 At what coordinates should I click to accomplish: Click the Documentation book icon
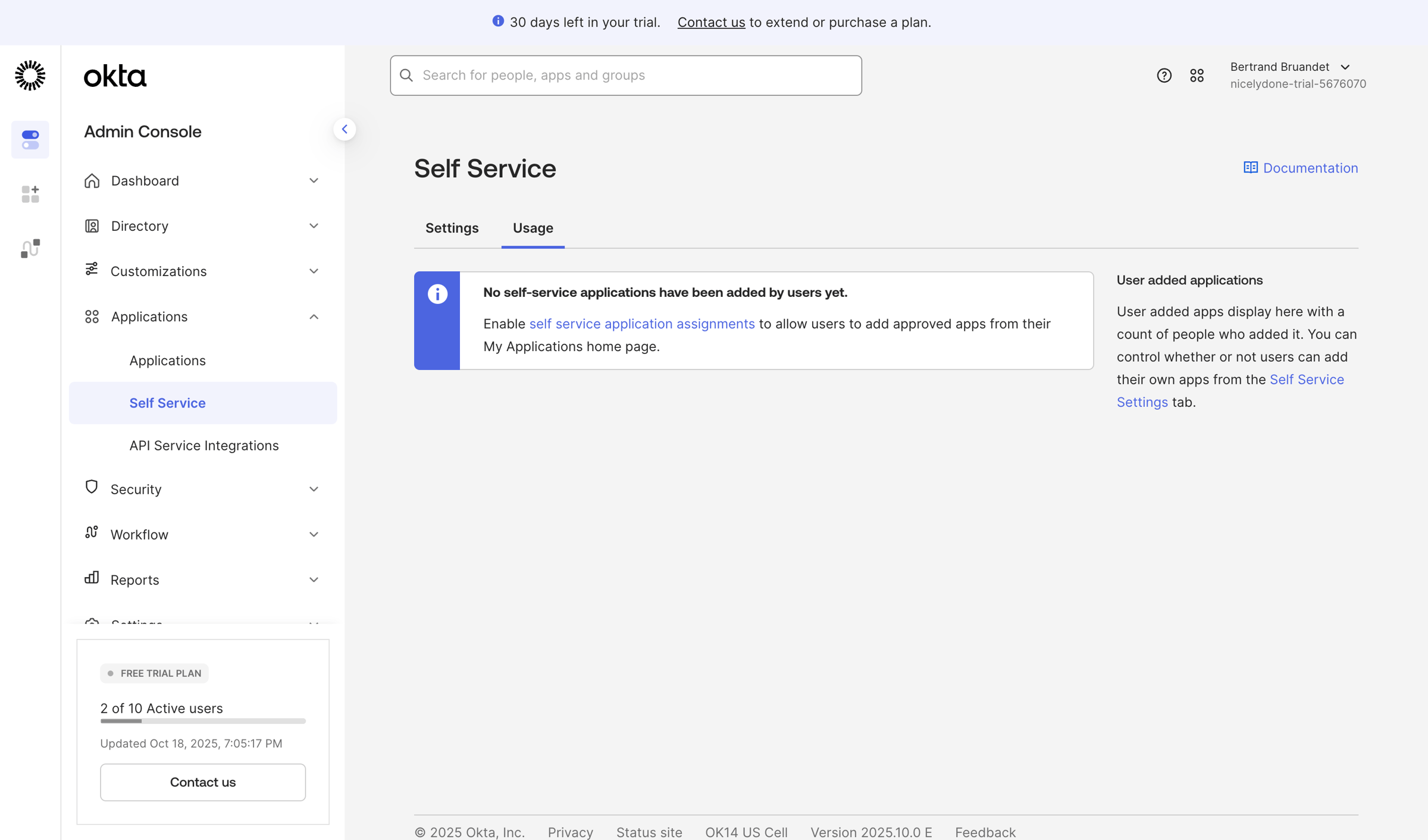(x=1251, y=167)
